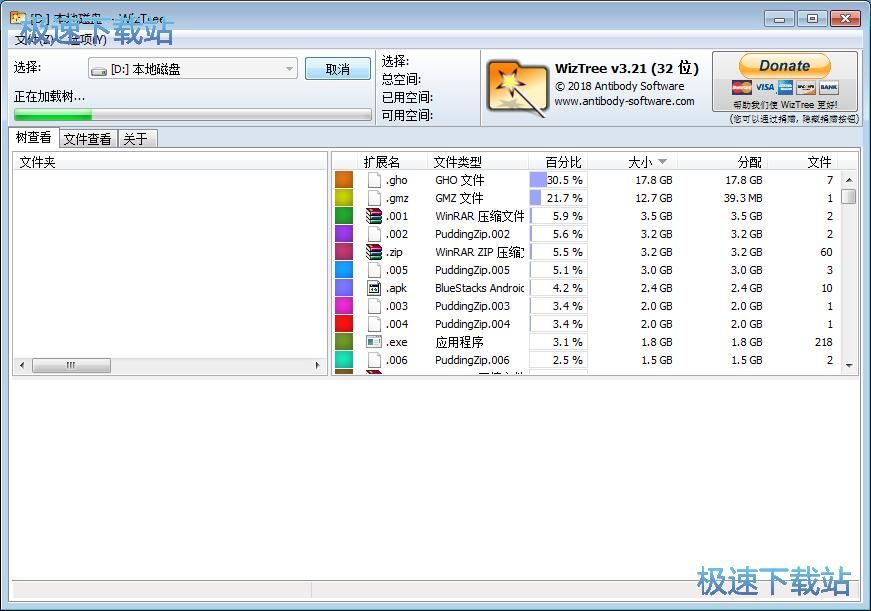Click the blank file icon for .003
The image size is (871, 611).
(x=374, y=306)
